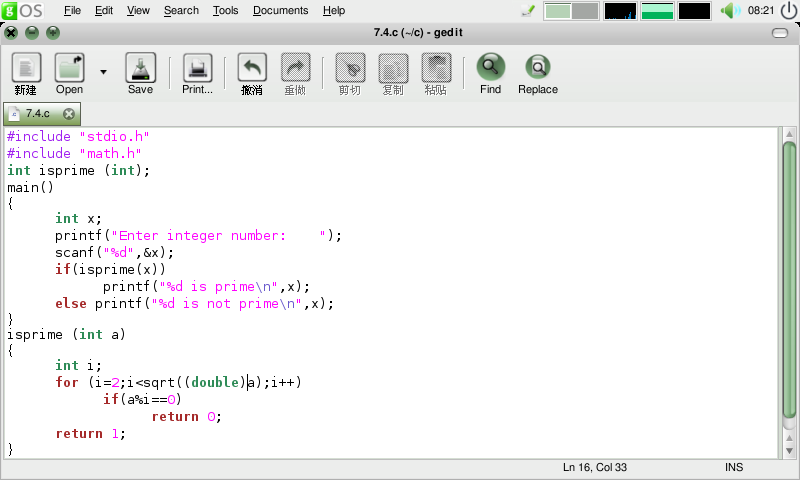Screen dimensions: 800x480
Task: Click the New document (新建) icon
Action: click(26, 68)
